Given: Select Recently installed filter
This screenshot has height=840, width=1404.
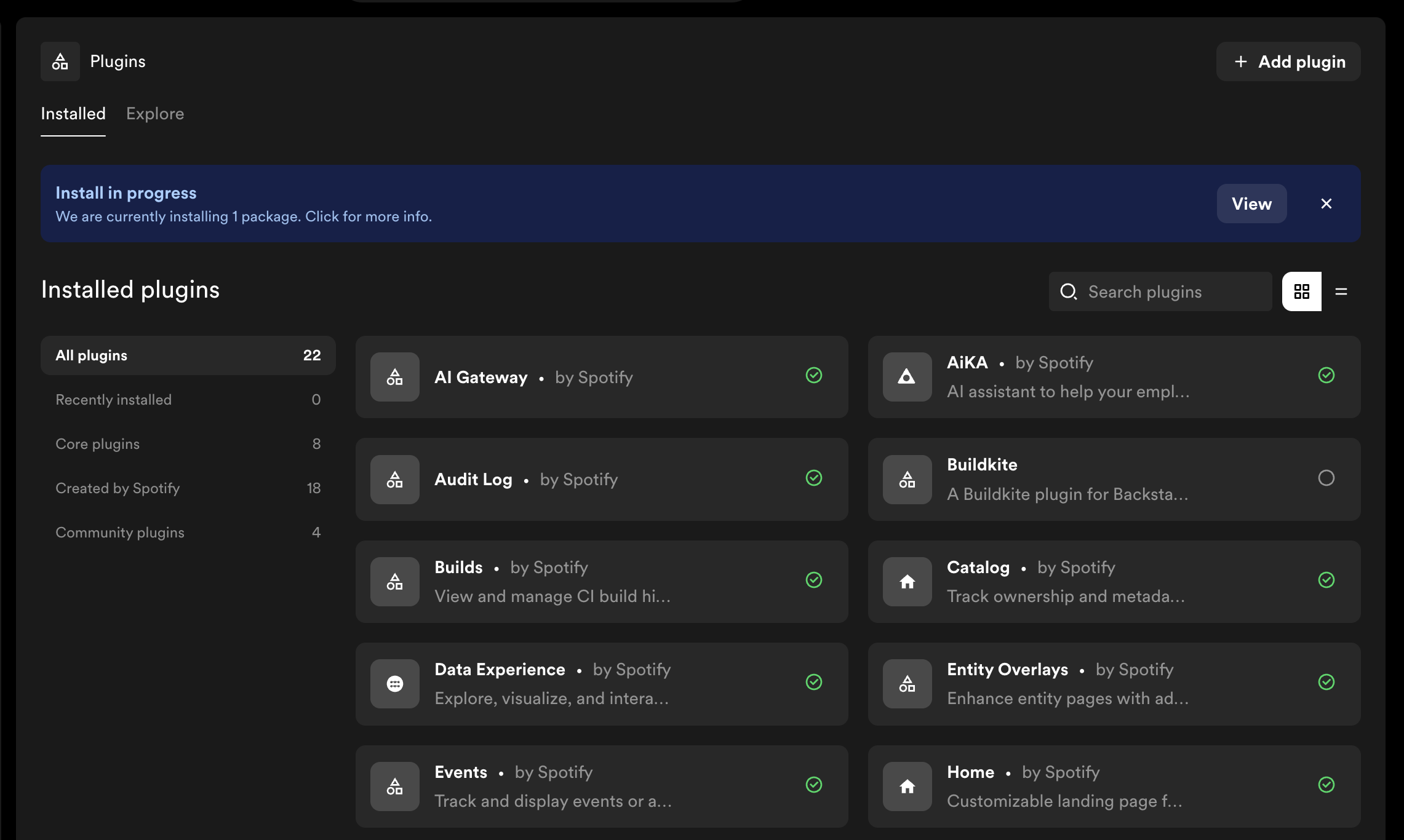Looking at the screenshot, I should point(188,400).
